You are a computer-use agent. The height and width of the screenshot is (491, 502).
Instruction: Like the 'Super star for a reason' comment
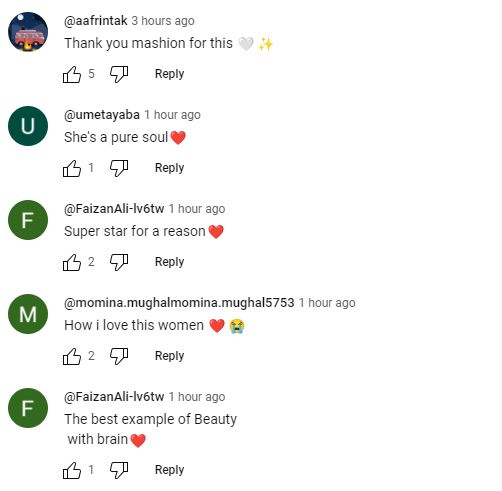pos(72,262)
